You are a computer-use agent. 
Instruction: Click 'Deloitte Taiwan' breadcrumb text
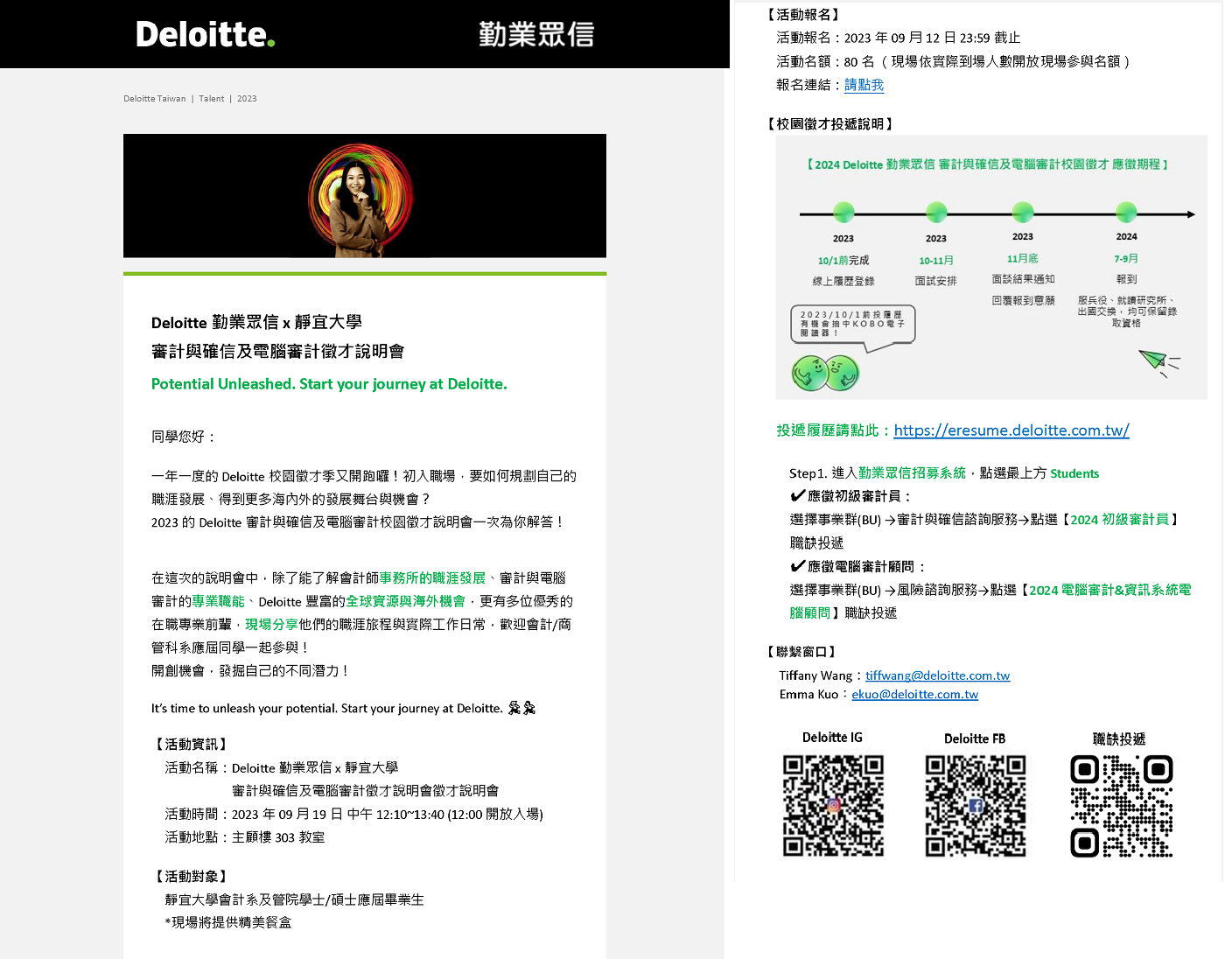click(155, 99)
